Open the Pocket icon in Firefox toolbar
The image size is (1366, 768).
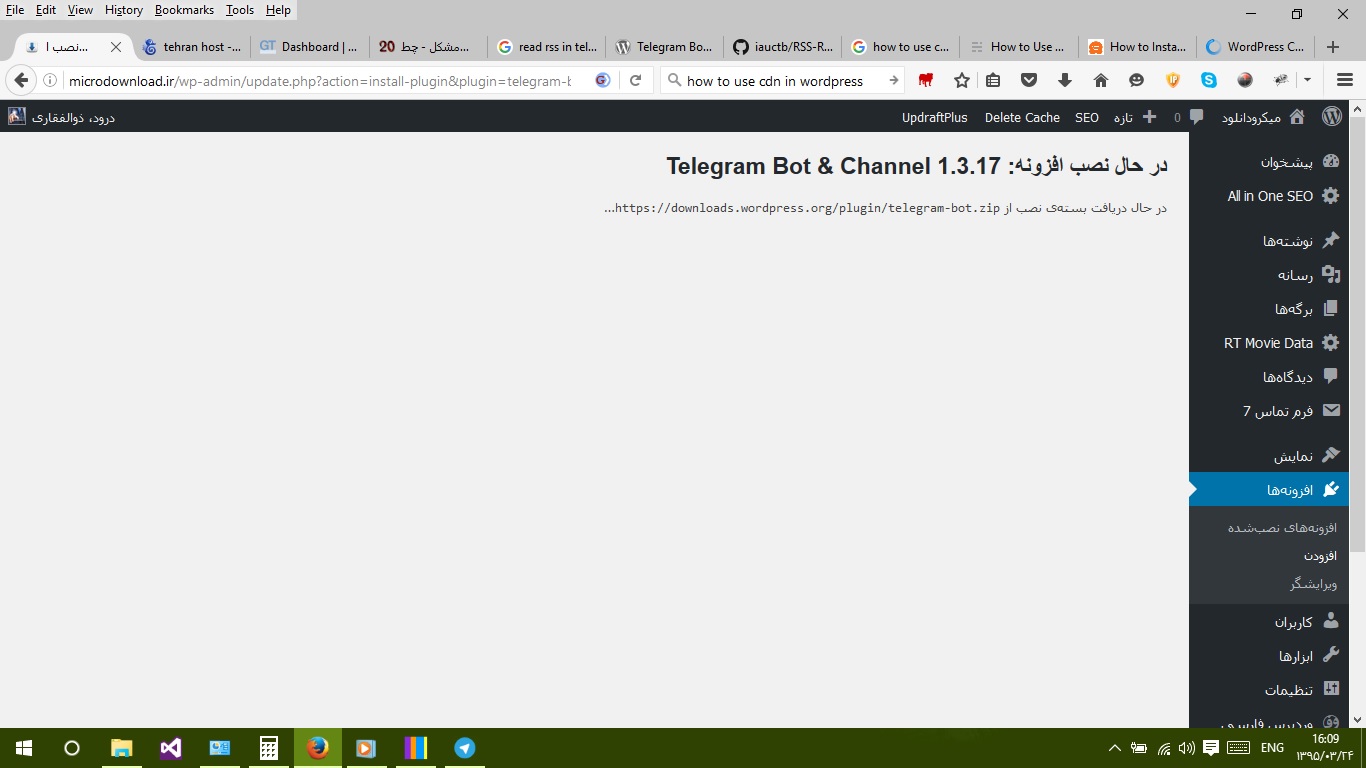1029,80
